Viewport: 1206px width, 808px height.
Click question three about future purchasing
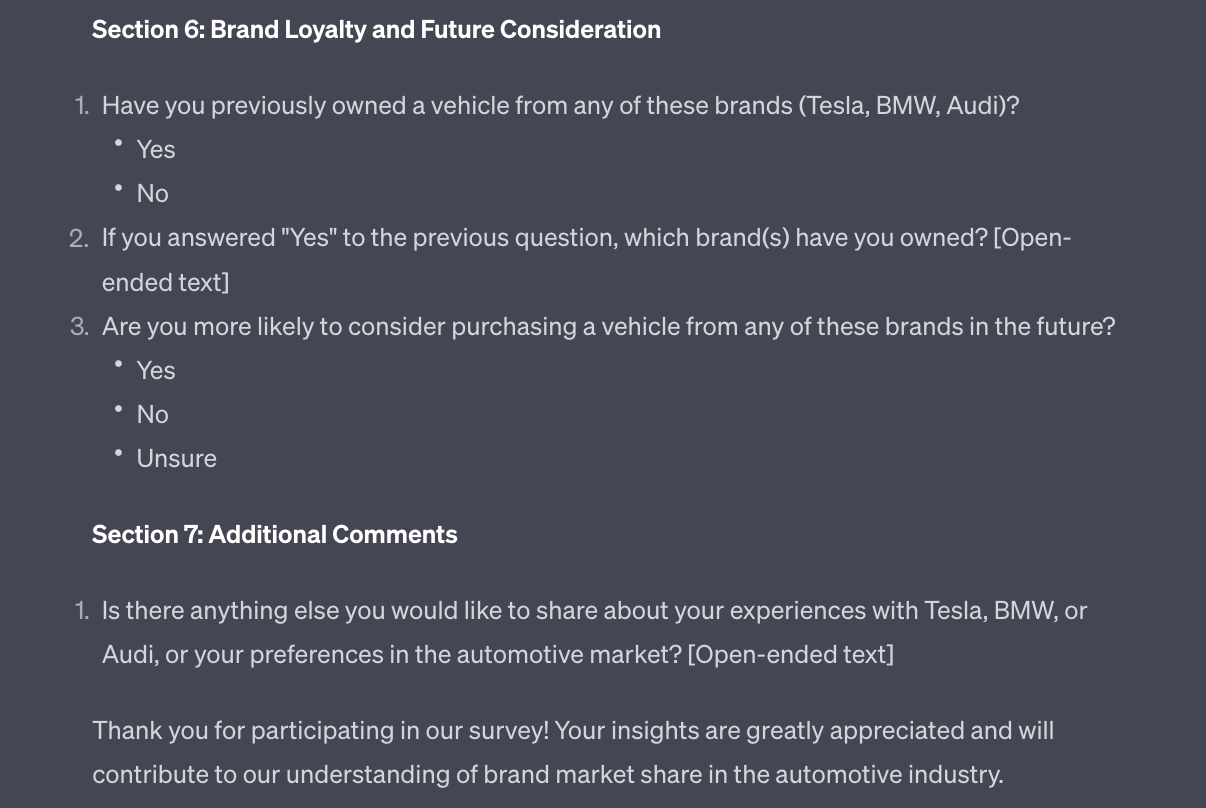(x=608, y=326)
